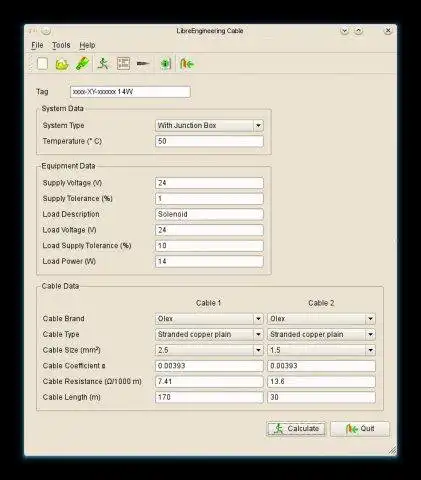This screenshot has width=421, height=480.
Task: Click the Cable 2 Cable Coefficient field
Action: (321, 366)
